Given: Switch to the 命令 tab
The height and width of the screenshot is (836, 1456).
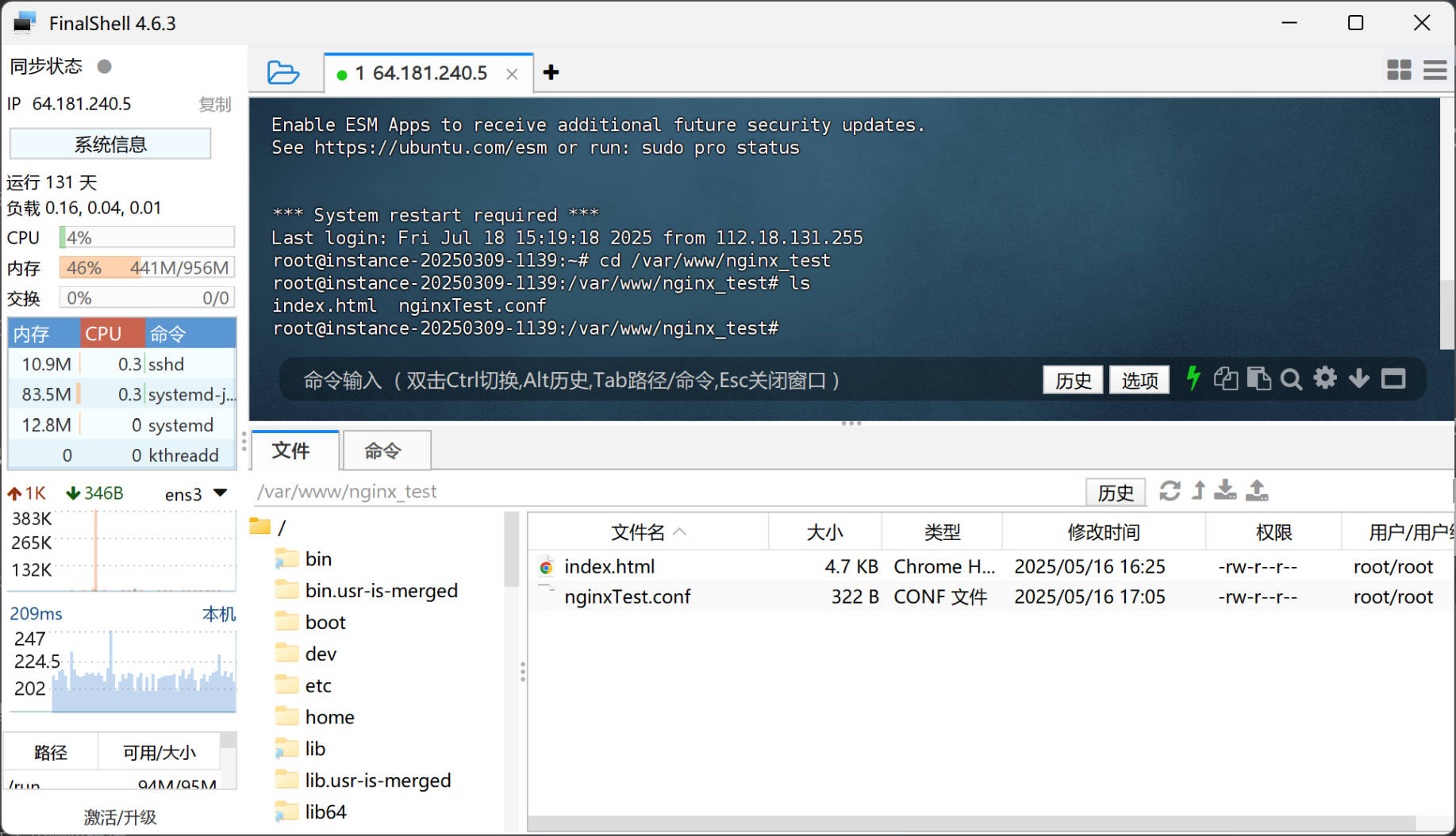Looking at the screenshot, I should tap(383, 451).
